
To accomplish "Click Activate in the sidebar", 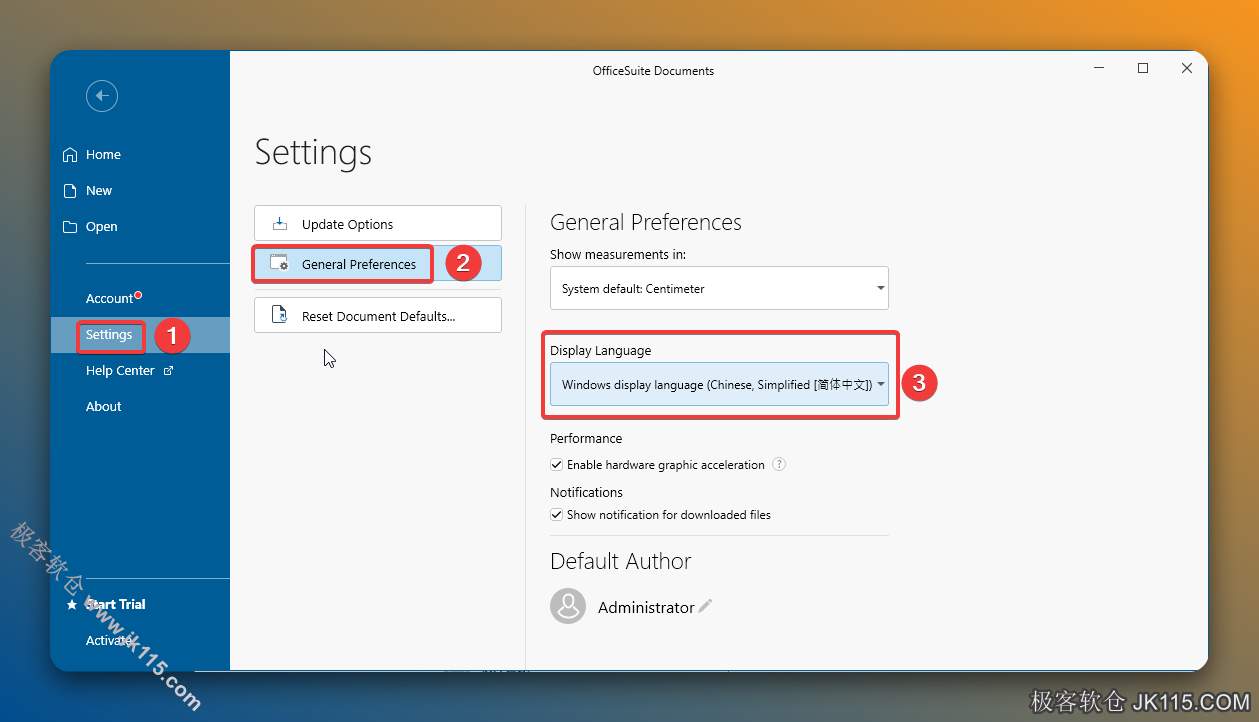I will click(109, 641).
